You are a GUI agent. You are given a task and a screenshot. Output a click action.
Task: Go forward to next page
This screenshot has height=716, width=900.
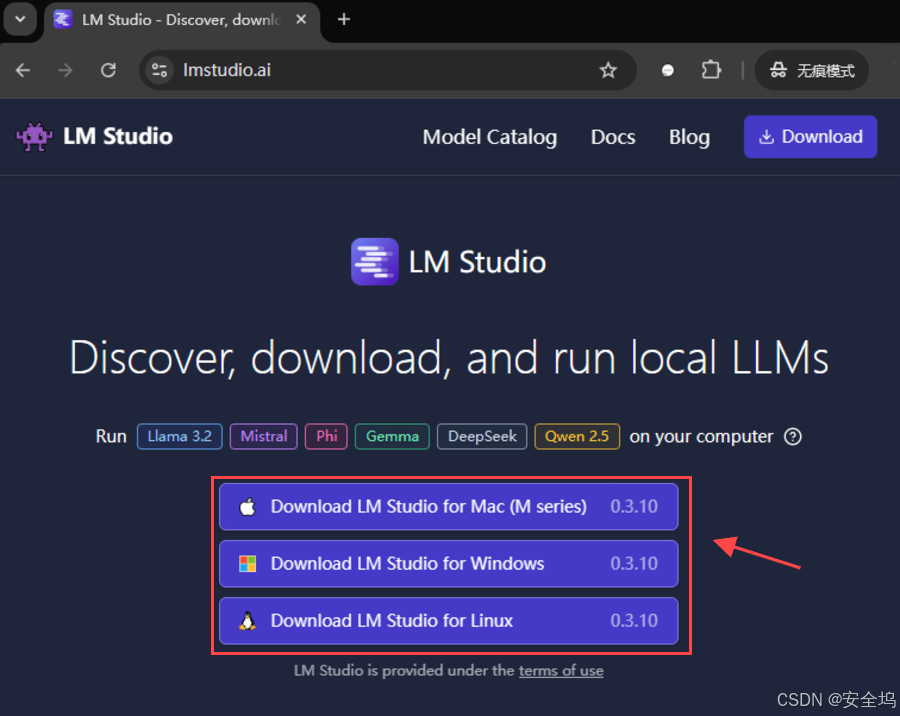65,70
